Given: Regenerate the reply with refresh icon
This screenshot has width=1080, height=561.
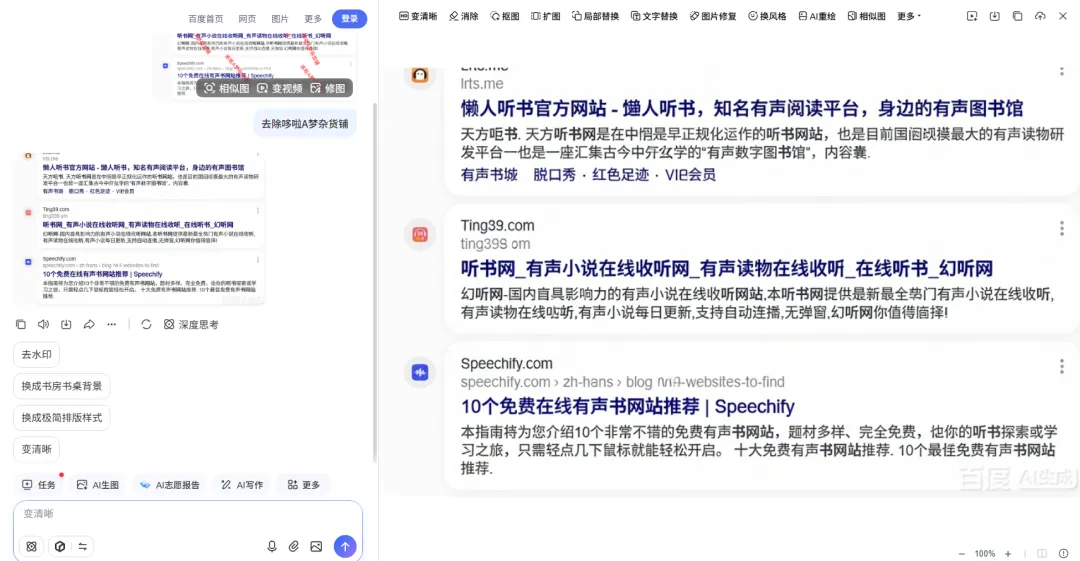Looking at the screenshot, I should (146, 325).
